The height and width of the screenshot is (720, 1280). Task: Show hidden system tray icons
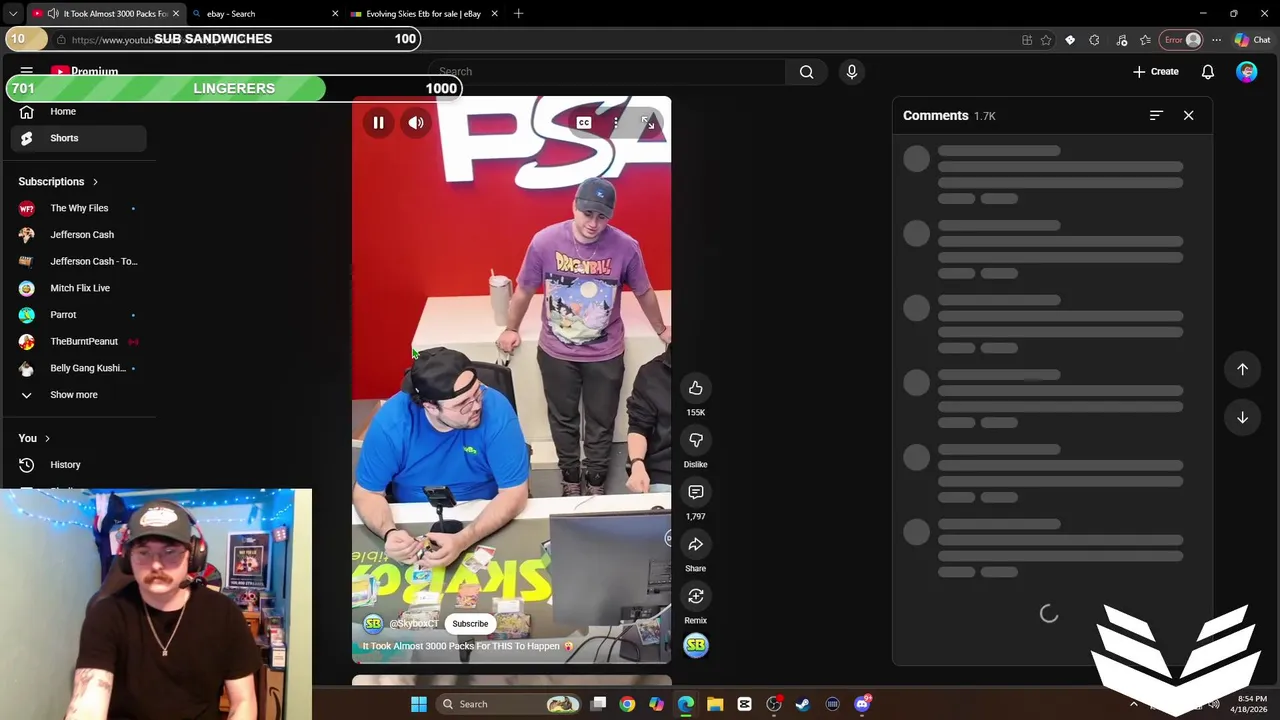(x=1133, y=704)
